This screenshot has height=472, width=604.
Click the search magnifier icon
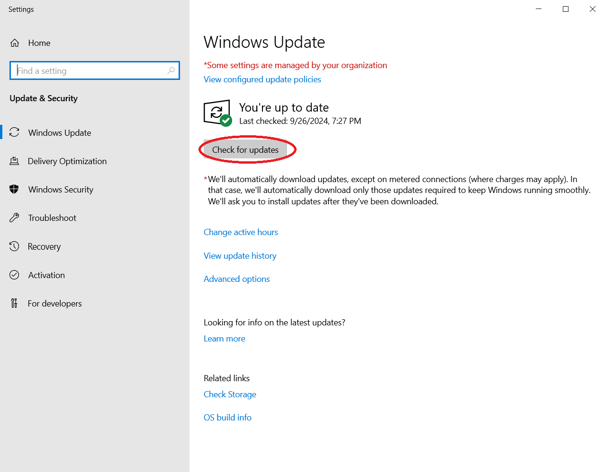(171, 71)
